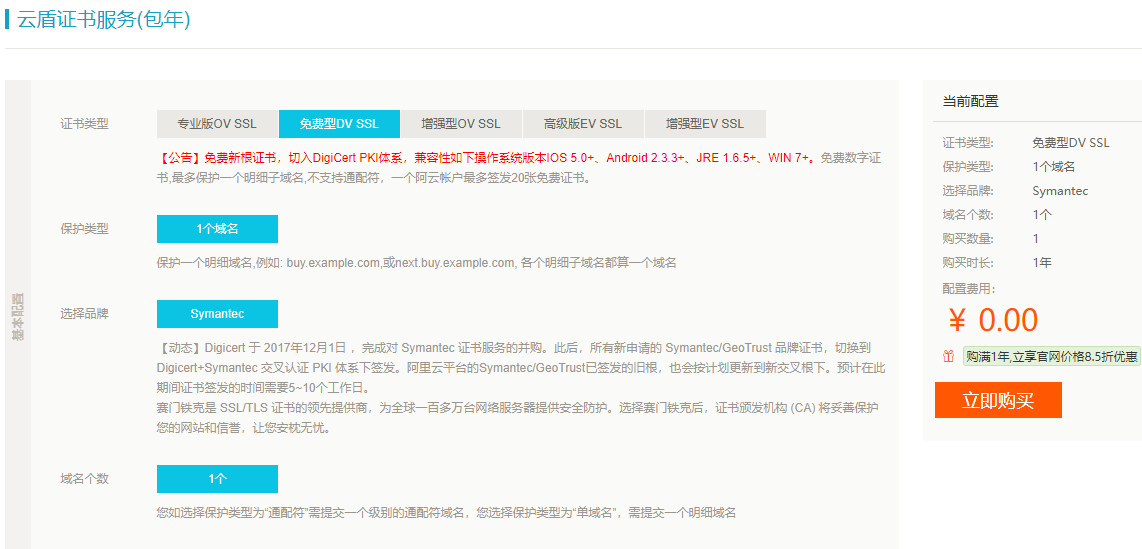
Task: Select the 专业版OV SSL certificate type
Action: pos(217,124)
